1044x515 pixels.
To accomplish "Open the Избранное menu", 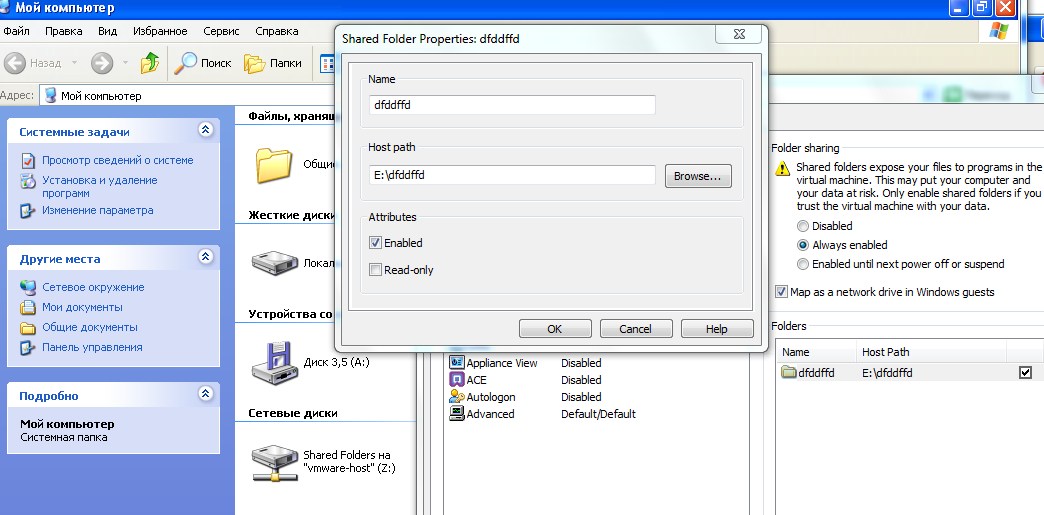I will 160,31.
